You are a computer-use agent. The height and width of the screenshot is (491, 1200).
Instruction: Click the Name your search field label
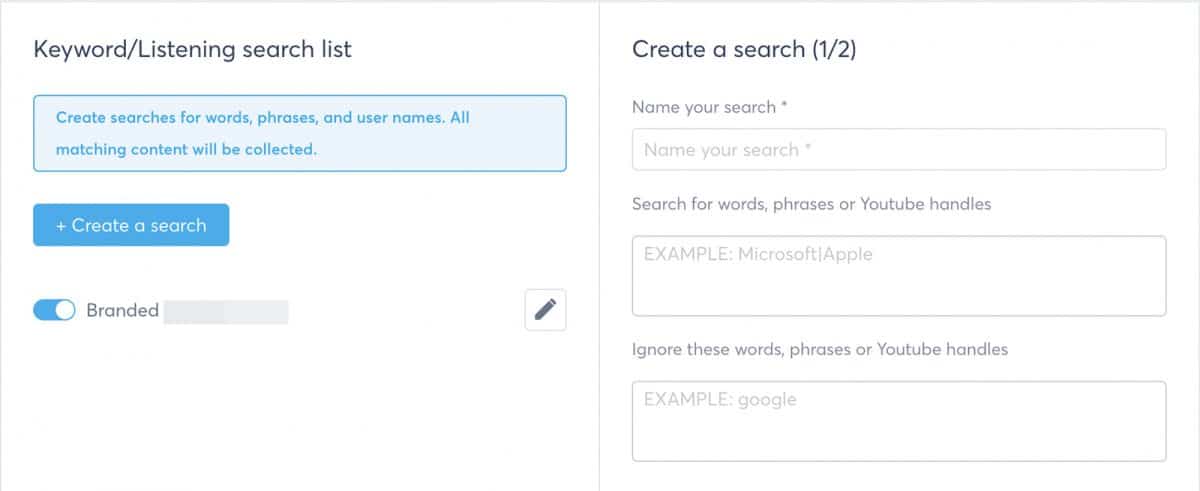click(704, 107)
